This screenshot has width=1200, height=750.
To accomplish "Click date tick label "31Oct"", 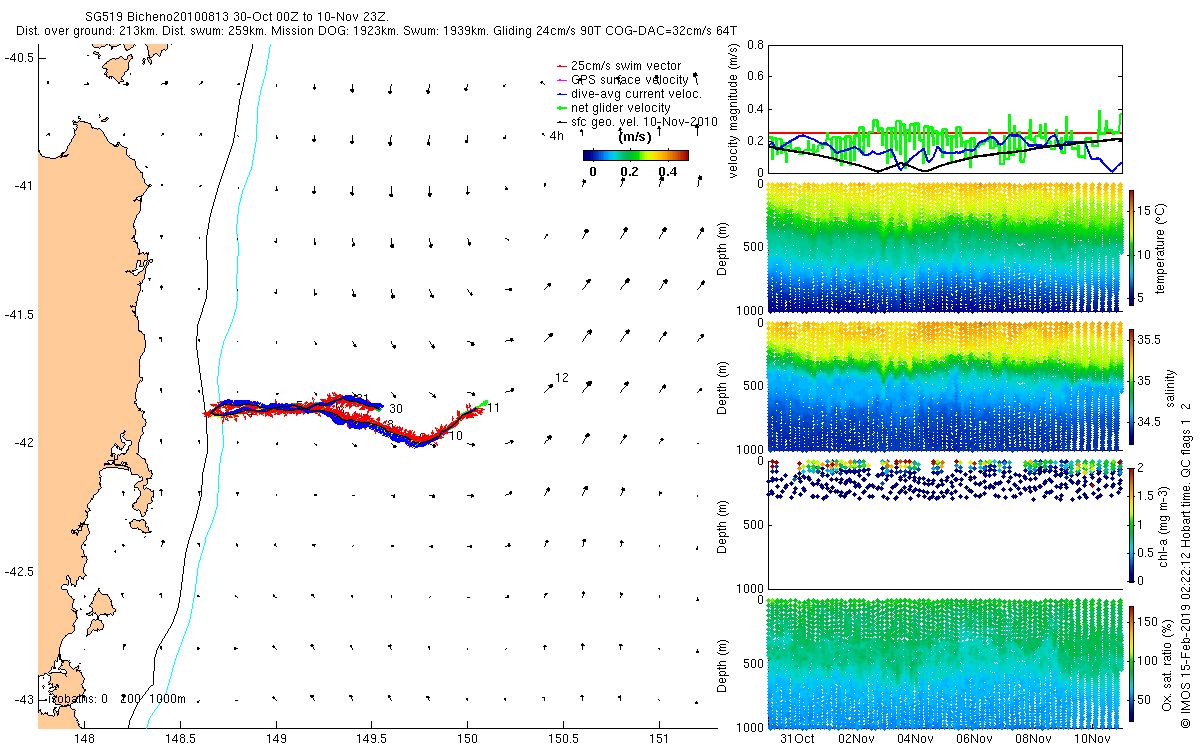I will pyautogui.click(x=798, y=739).
